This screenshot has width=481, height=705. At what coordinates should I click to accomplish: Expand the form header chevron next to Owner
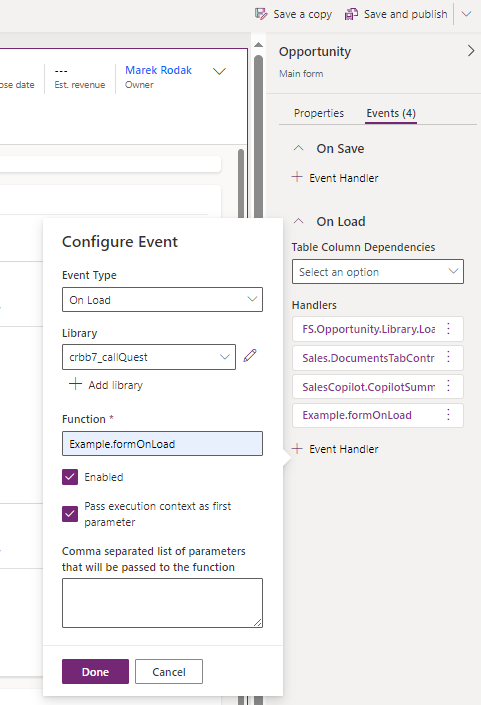point(219,71)
